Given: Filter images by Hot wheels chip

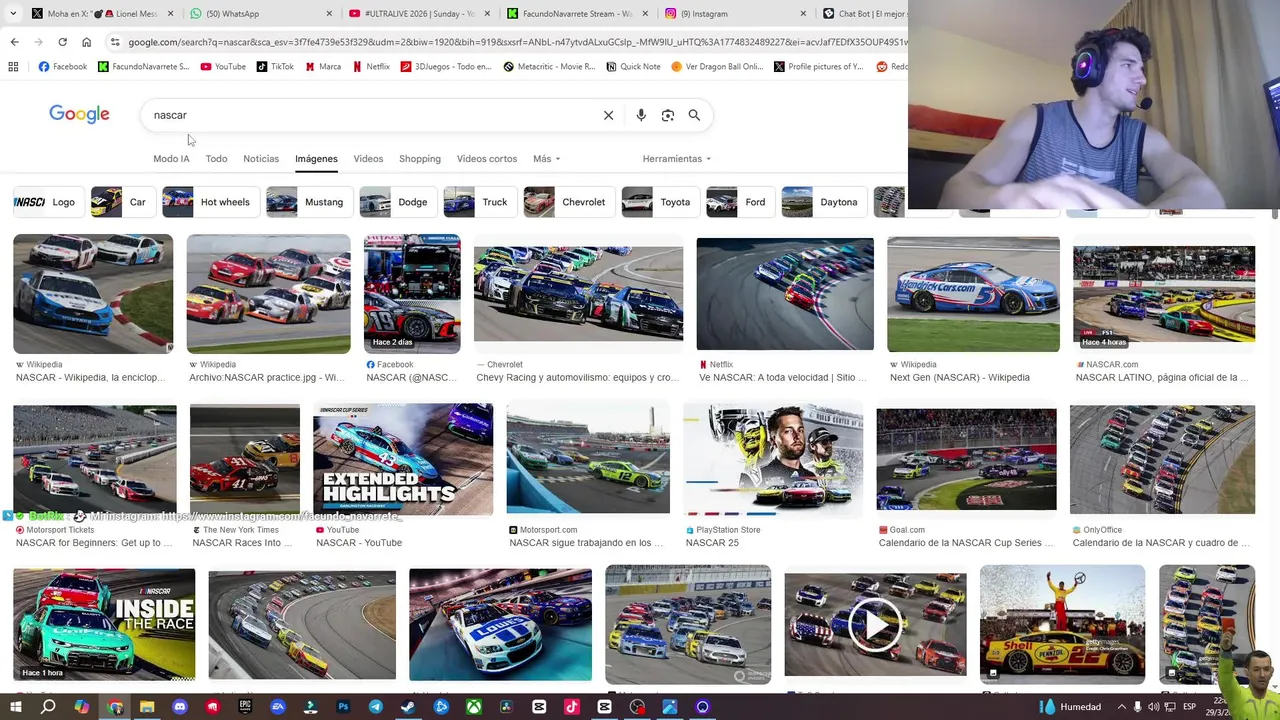Looking at the screenshot, I should [209, 202].
